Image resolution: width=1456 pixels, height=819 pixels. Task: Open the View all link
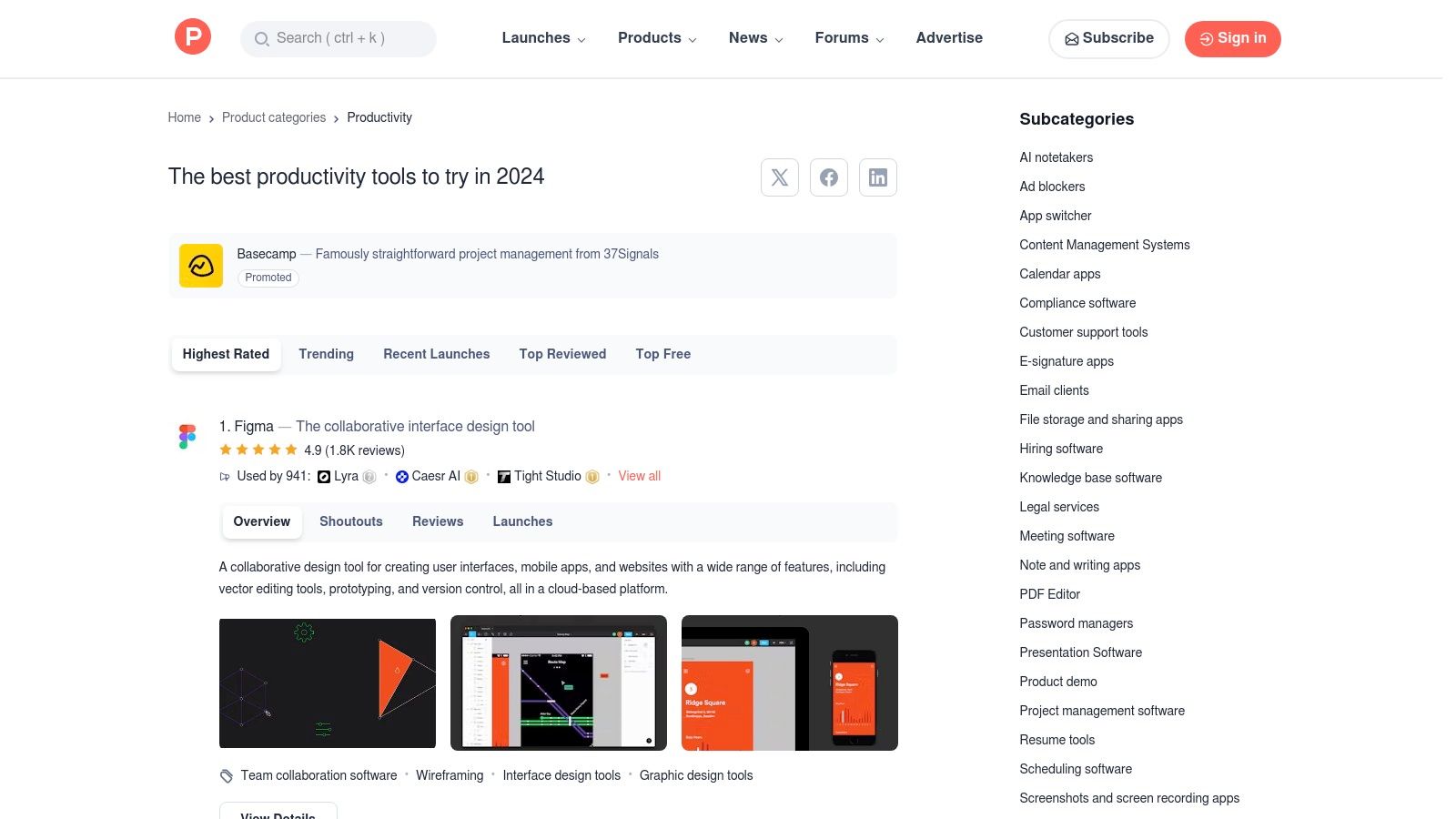[x=639, y=476]
